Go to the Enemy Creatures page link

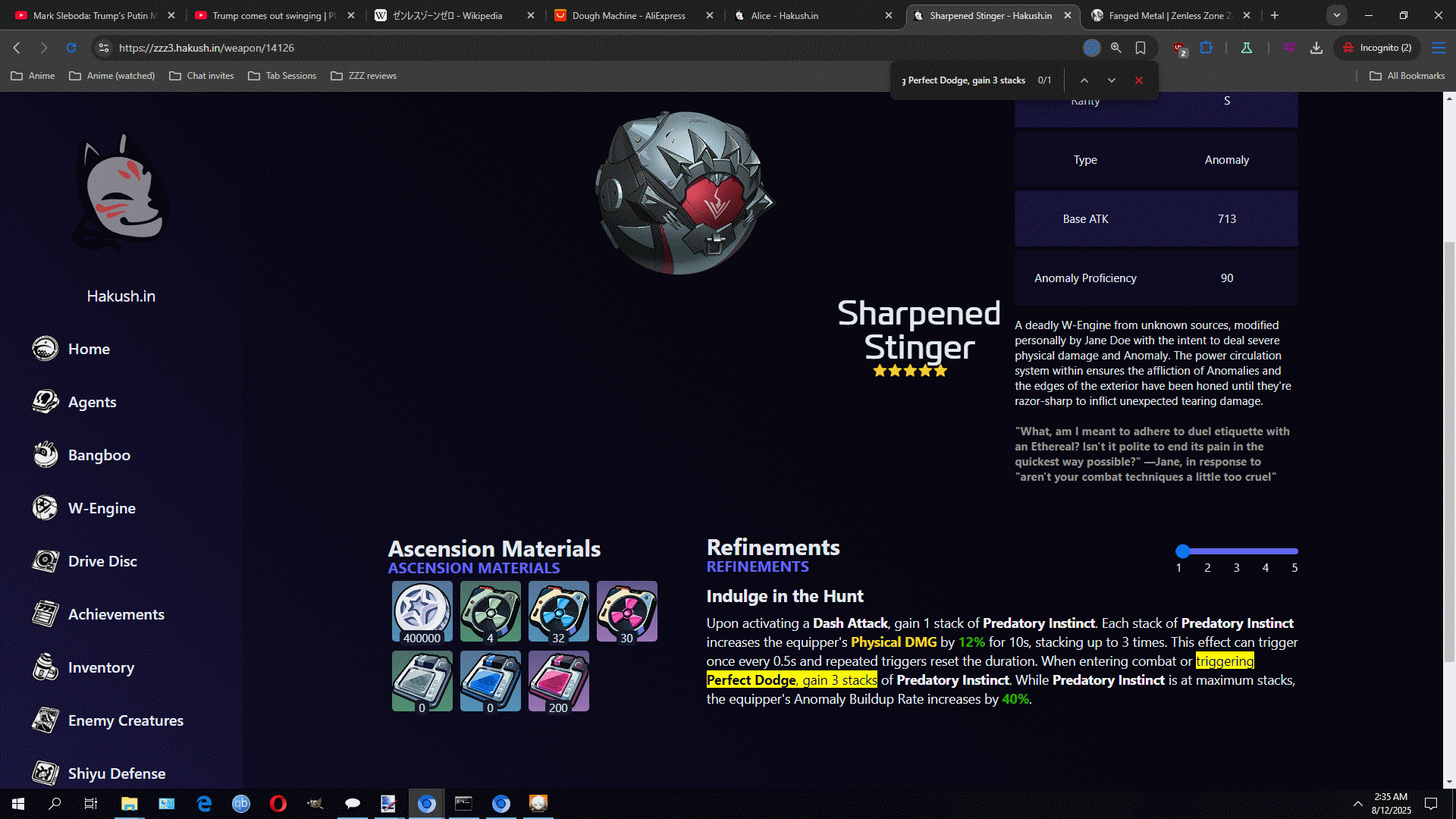point(126,720)
